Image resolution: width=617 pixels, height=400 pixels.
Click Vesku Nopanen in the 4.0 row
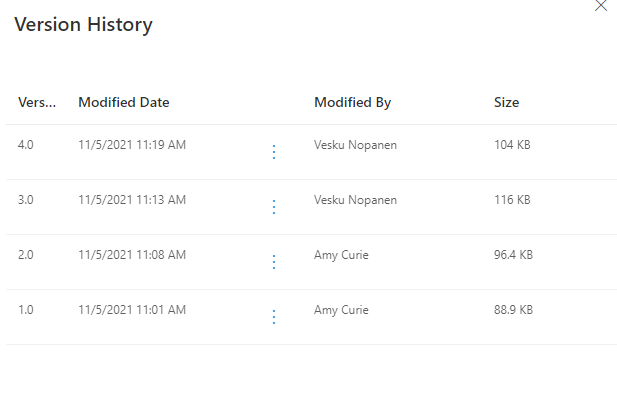pyautogui.click(x=355, y=145)
